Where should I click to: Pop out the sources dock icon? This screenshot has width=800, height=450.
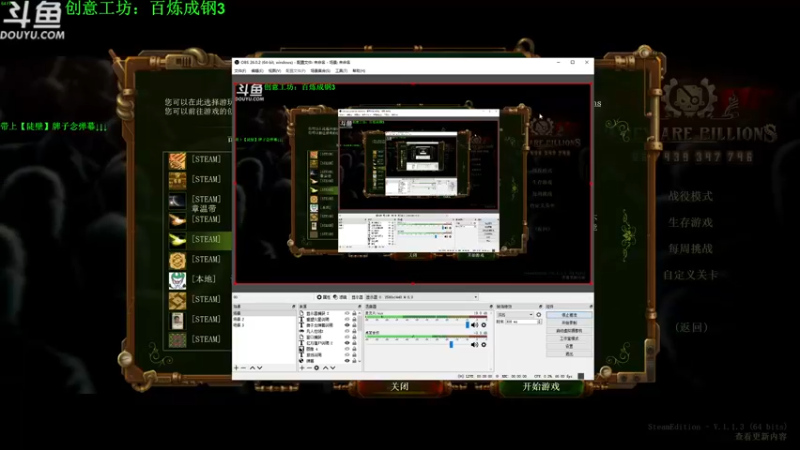pos(360,307)
